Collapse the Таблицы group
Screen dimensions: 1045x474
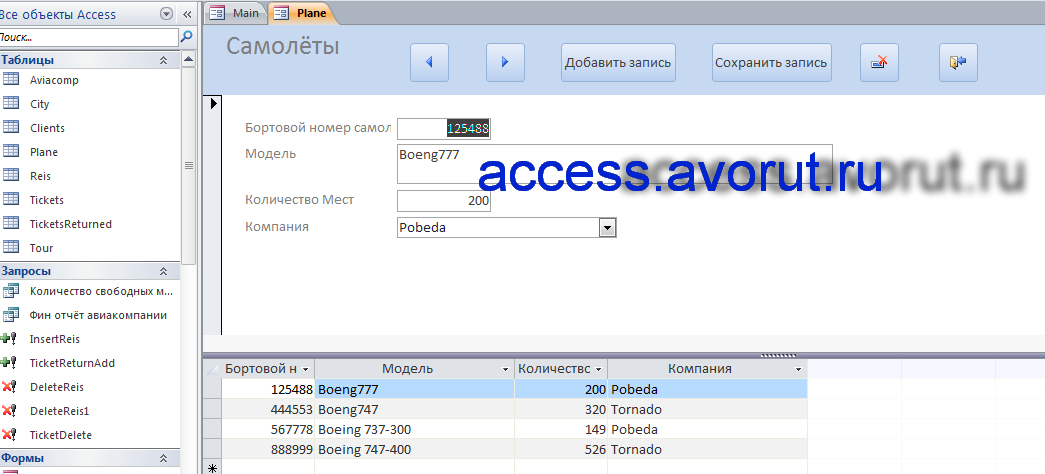point(163,60)
